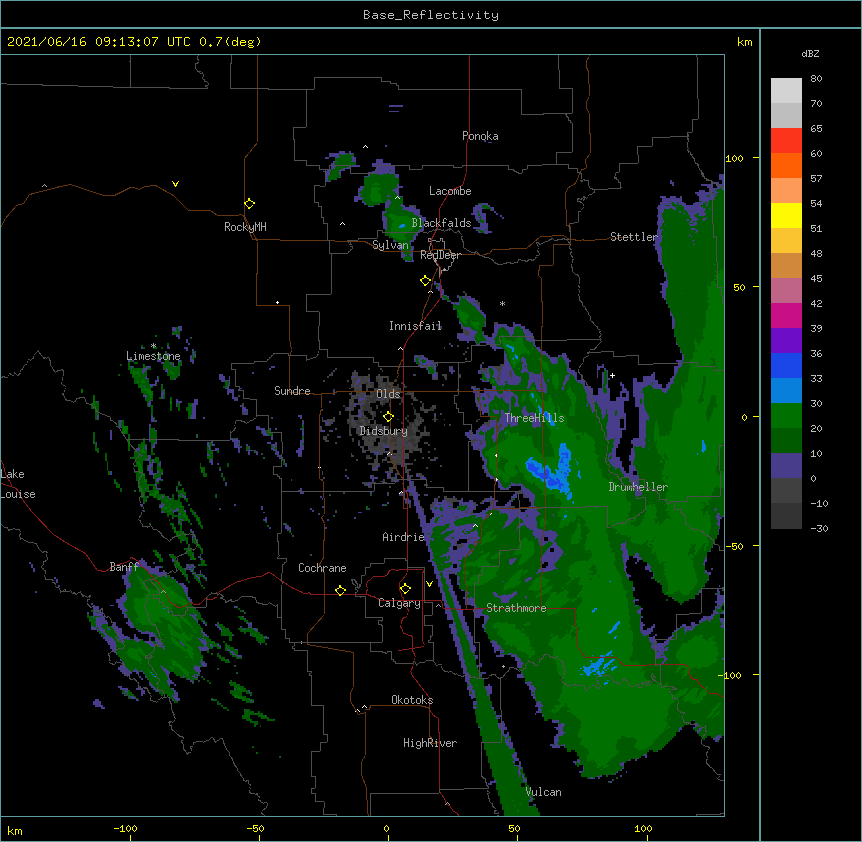Click the magenta 42 dBZ legend swatch
The height and width of the screenshot is (842, 862).
click(786, 315)
